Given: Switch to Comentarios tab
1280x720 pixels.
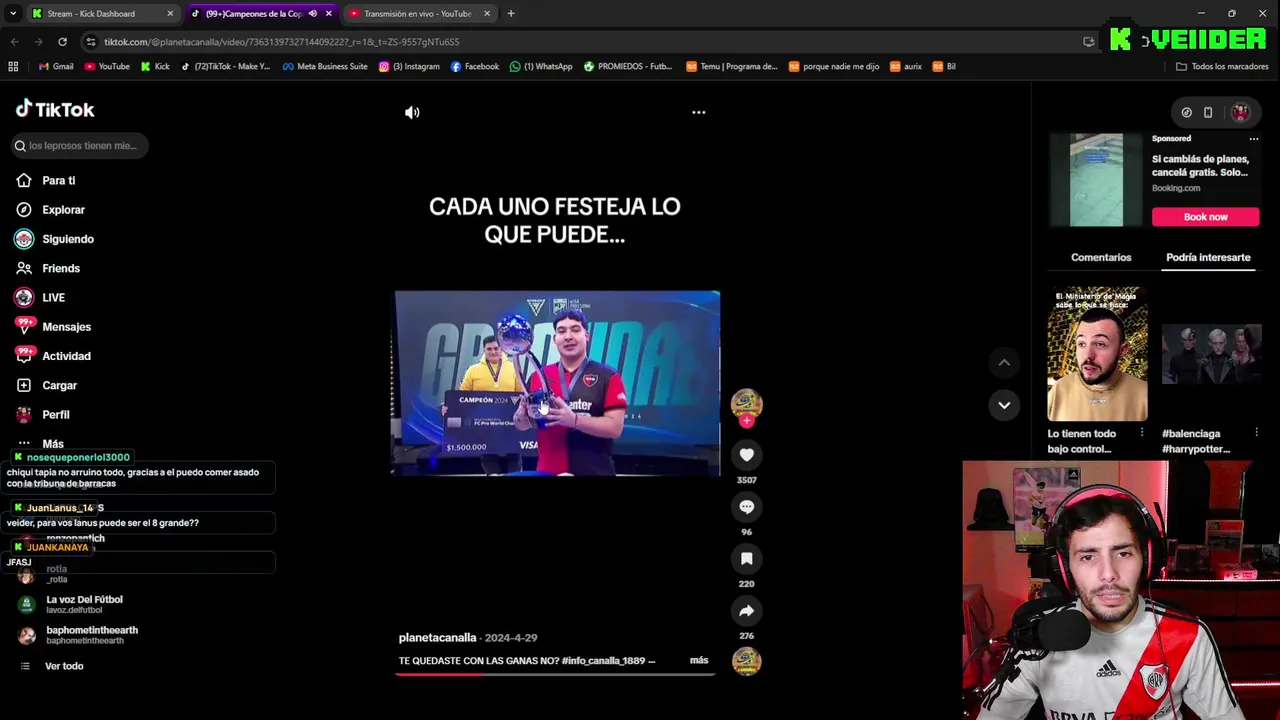Looking at the screenshot, I should (x=1101, y=258).
